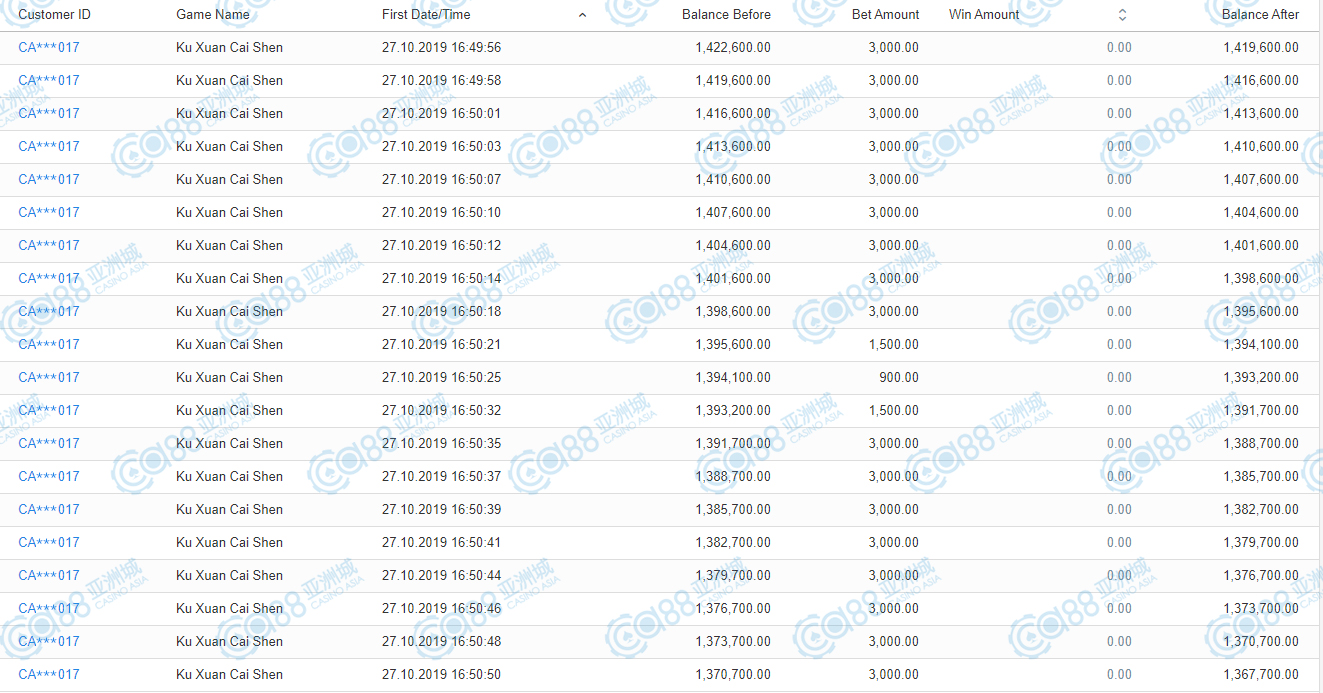Open customer CA***017 link in 16:50:32 row
Viewport: 1323px width, 693px height.
coord(49,411)
